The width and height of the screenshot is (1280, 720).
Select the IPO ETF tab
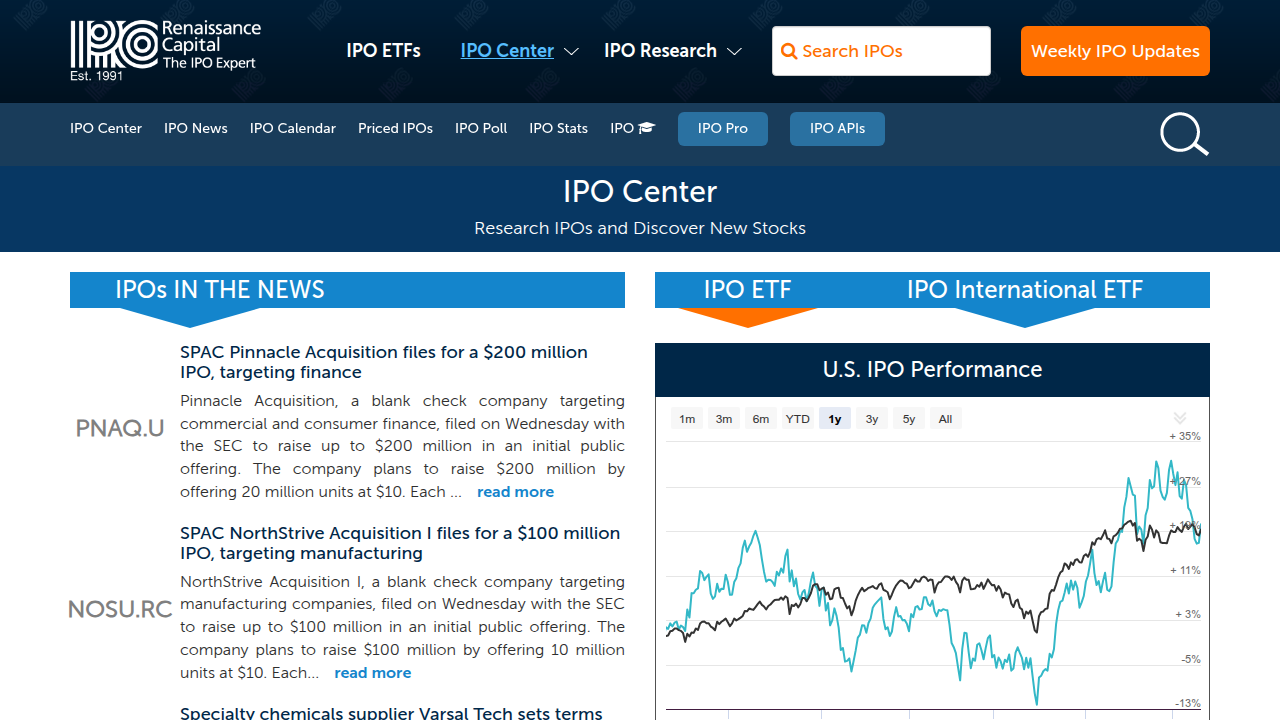pos(747,290)
